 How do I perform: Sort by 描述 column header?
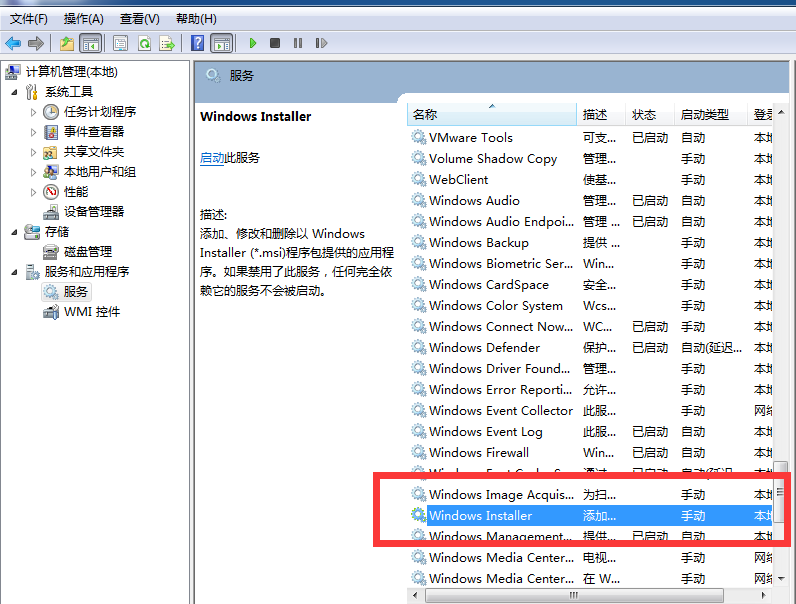pos(601,115)
